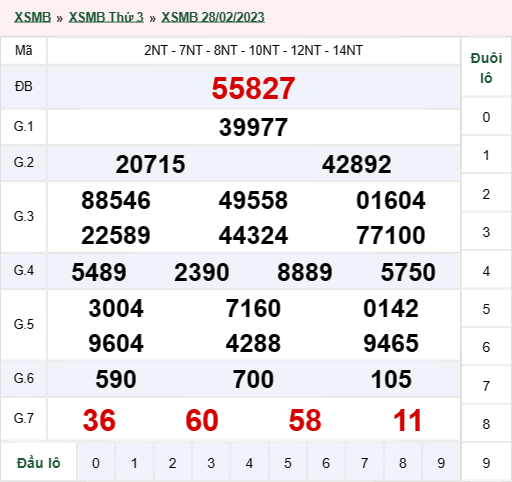Screen dimensions: 512x482
Task: Click the Đuôi lô column header
Action: (486, 68)
